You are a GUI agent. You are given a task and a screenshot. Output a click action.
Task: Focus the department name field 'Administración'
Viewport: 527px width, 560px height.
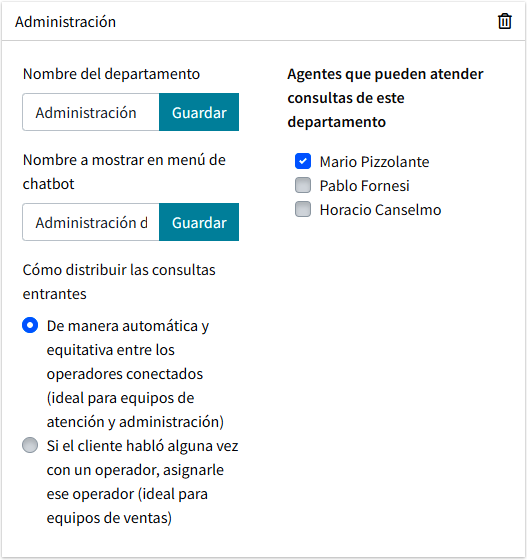91,112
